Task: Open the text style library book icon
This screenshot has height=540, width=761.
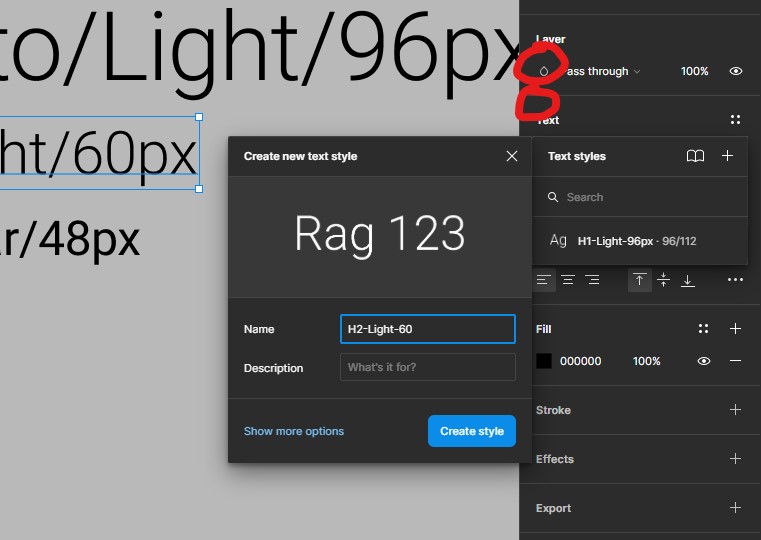Action: pyautogui.click(x=695, y=156)
